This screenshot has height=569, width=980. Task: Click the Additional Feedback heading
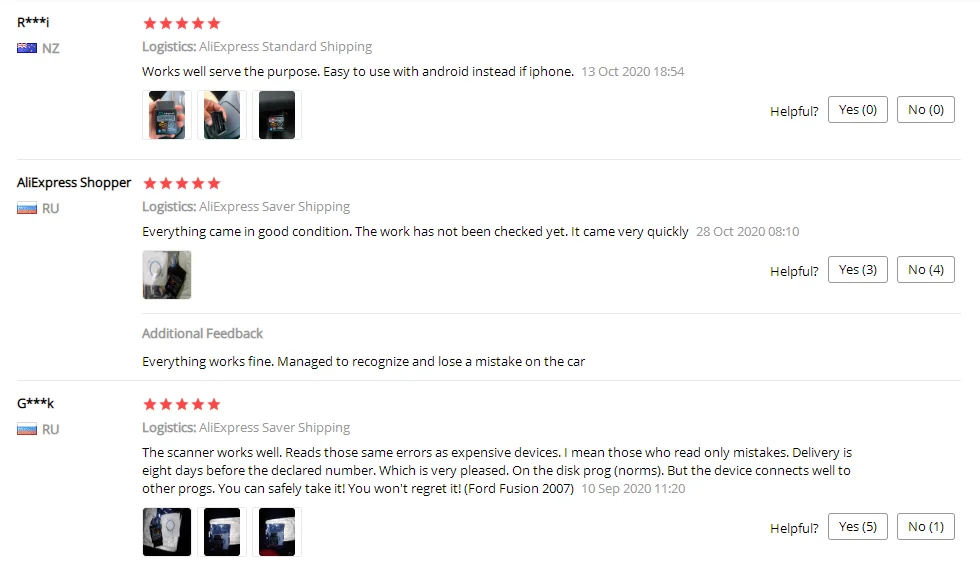[x=202, y=333]
